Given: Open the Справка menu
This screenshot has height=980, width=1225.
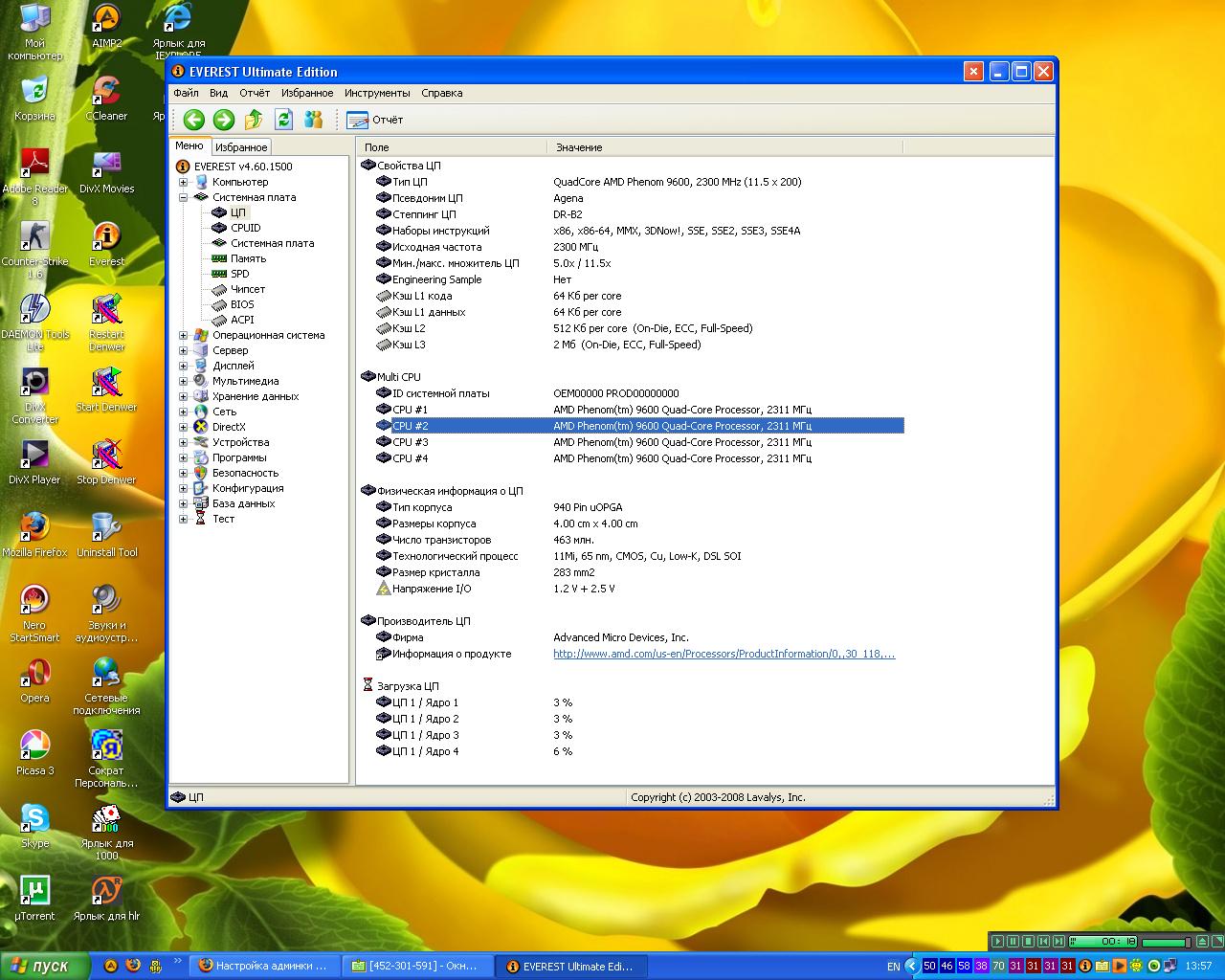Looking at the screenshot, I should tap(441, 93).
